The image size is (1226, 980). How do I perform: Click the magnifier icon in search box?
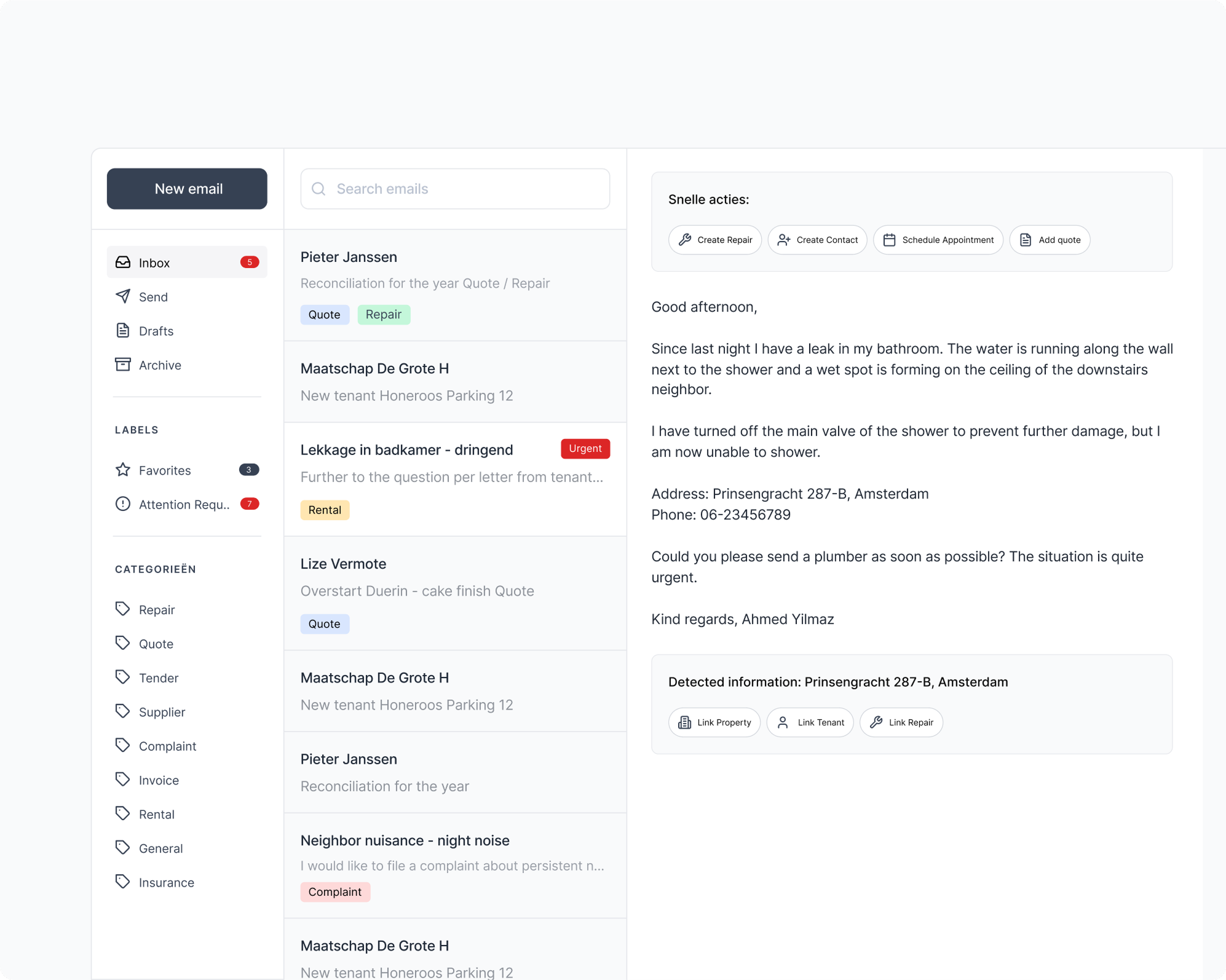(318, 189)
